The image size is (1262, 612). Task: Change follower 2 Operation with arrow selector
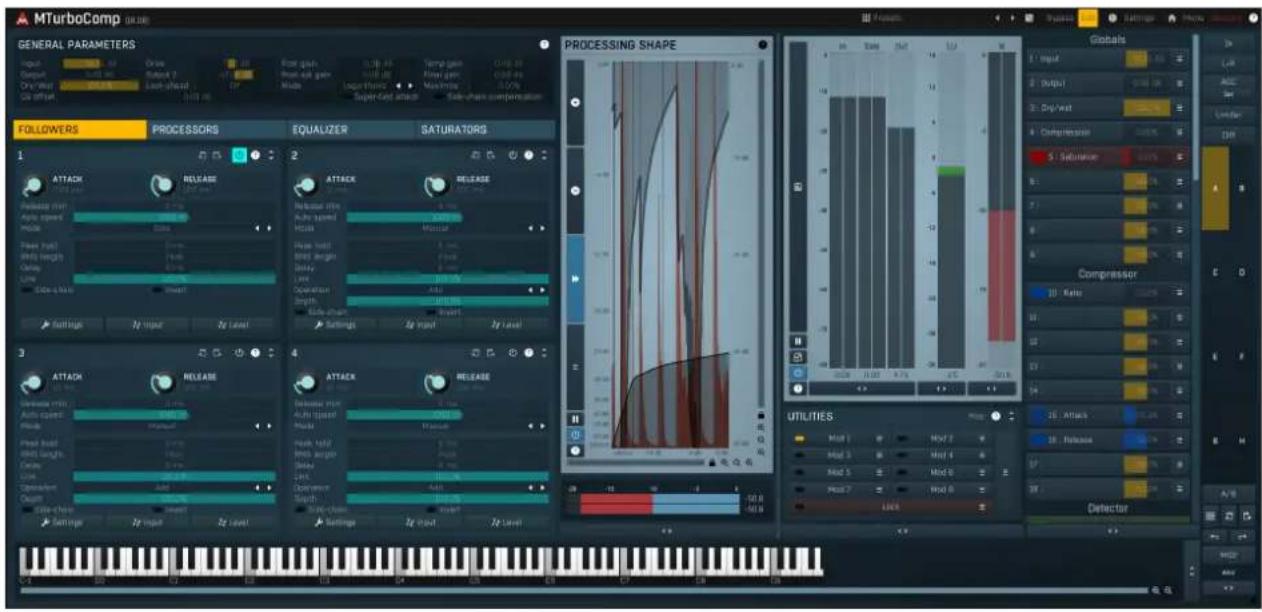[x=536, y=290]
